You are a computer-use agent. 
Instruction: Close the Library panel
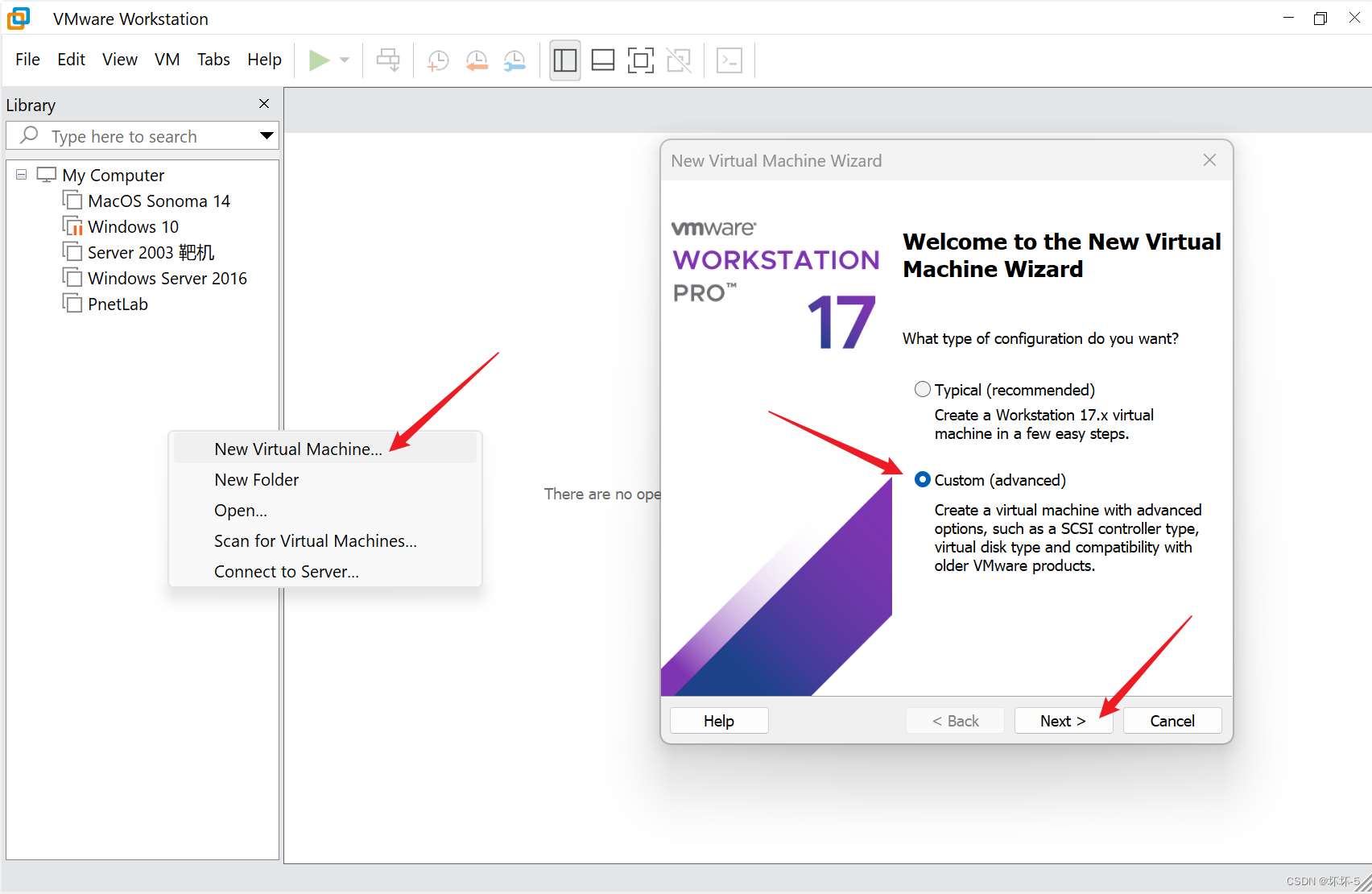coord(264,104)
